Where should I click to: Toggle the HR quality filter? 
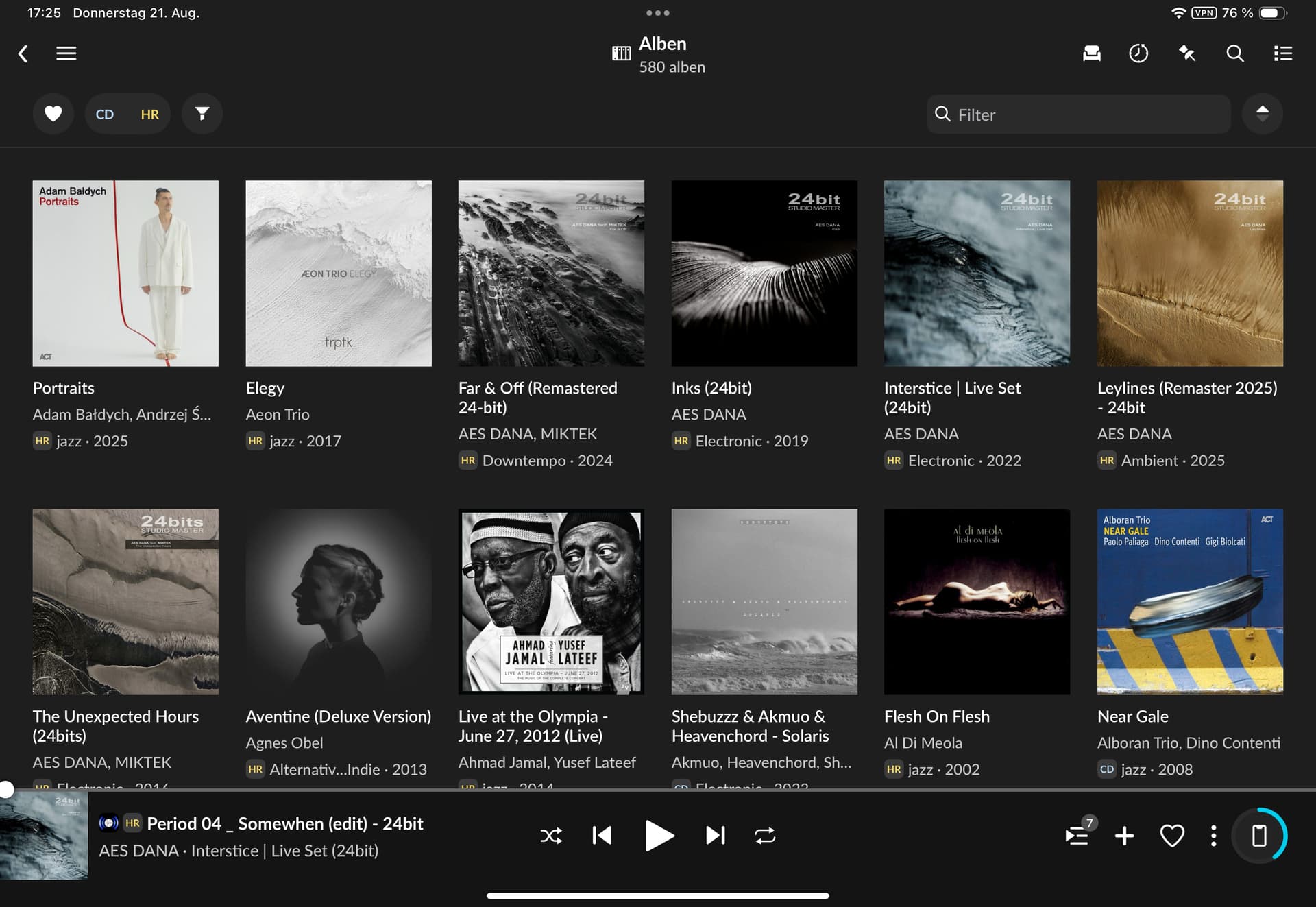point(149,114)
